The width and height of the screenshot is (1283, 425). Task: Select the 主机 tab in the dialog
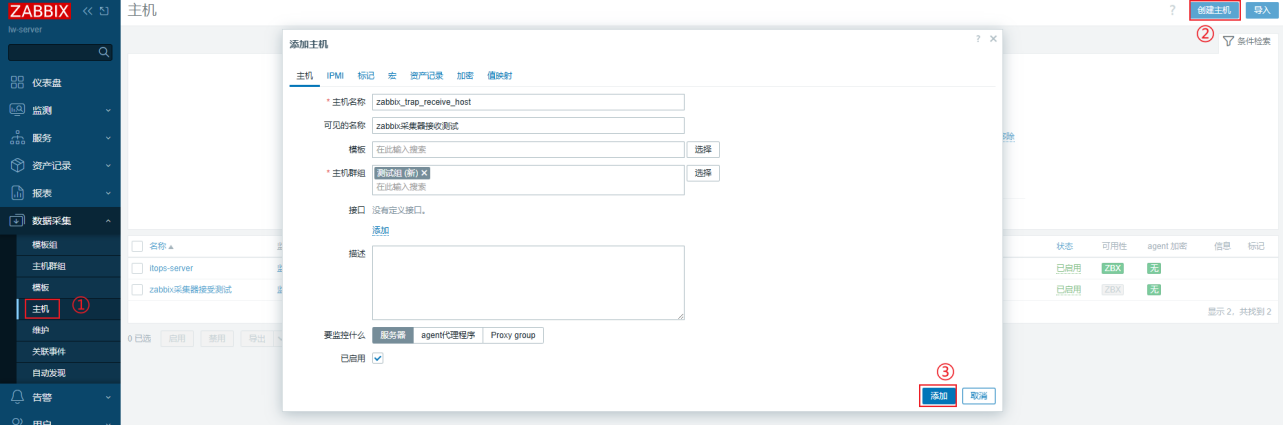click(305, 75)
